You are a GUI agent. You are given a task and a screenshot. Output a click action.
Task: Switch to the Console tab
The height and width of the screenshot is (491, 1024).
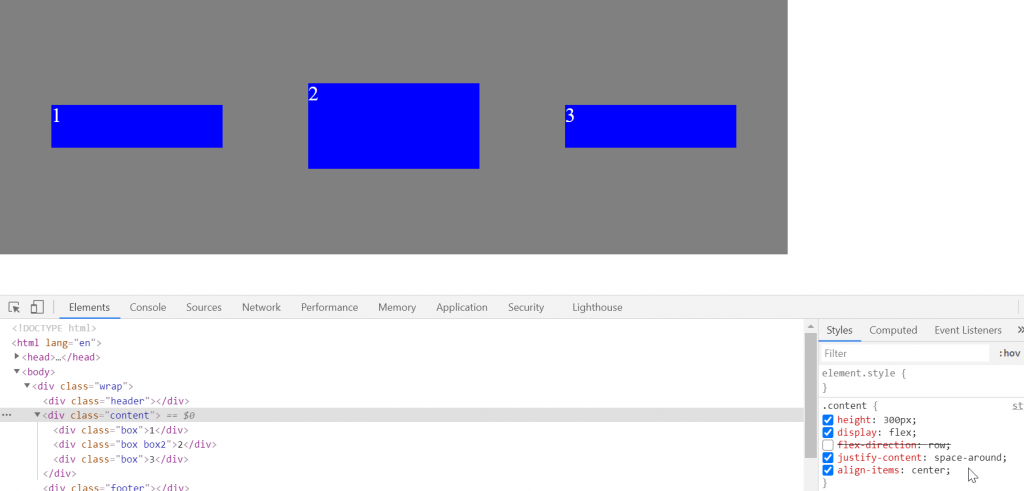click(148, 307)
